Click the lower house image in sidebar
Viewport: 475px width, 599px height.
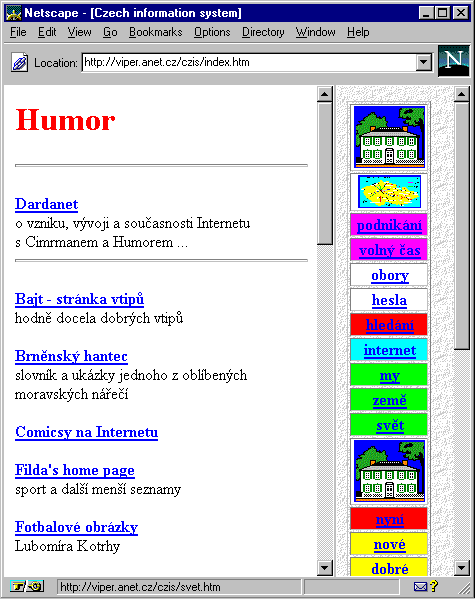pos(389,471)
